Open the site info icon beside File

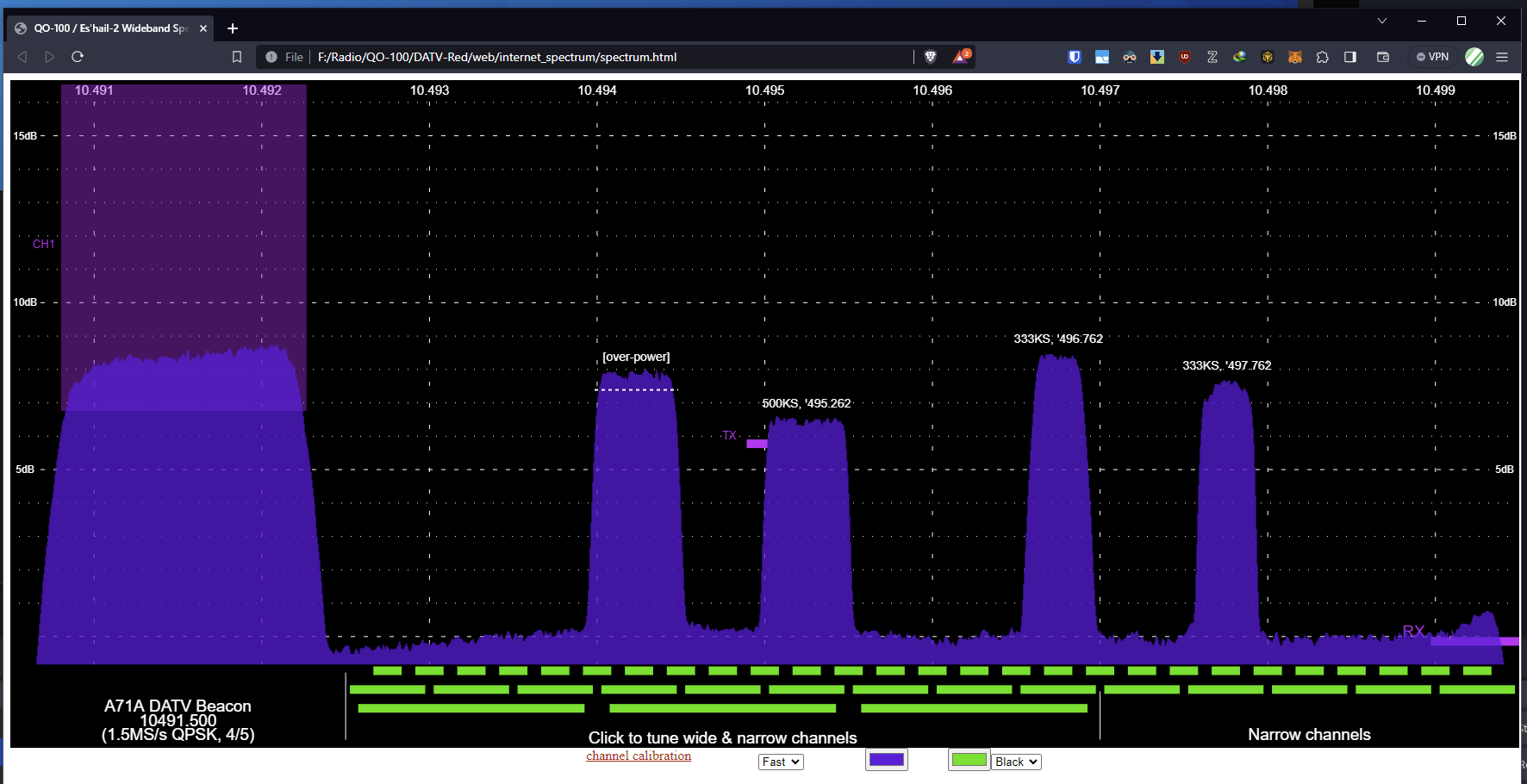point(271,57)
